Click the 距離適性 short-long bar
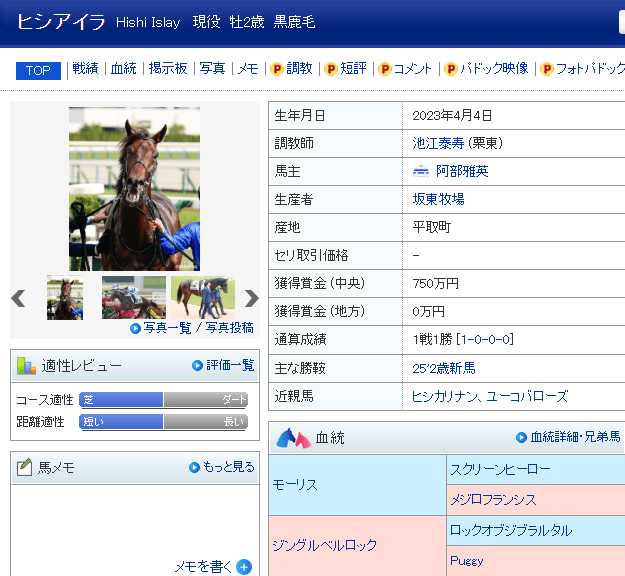This screenshot has height=576, width=625. tap(163, 422)
